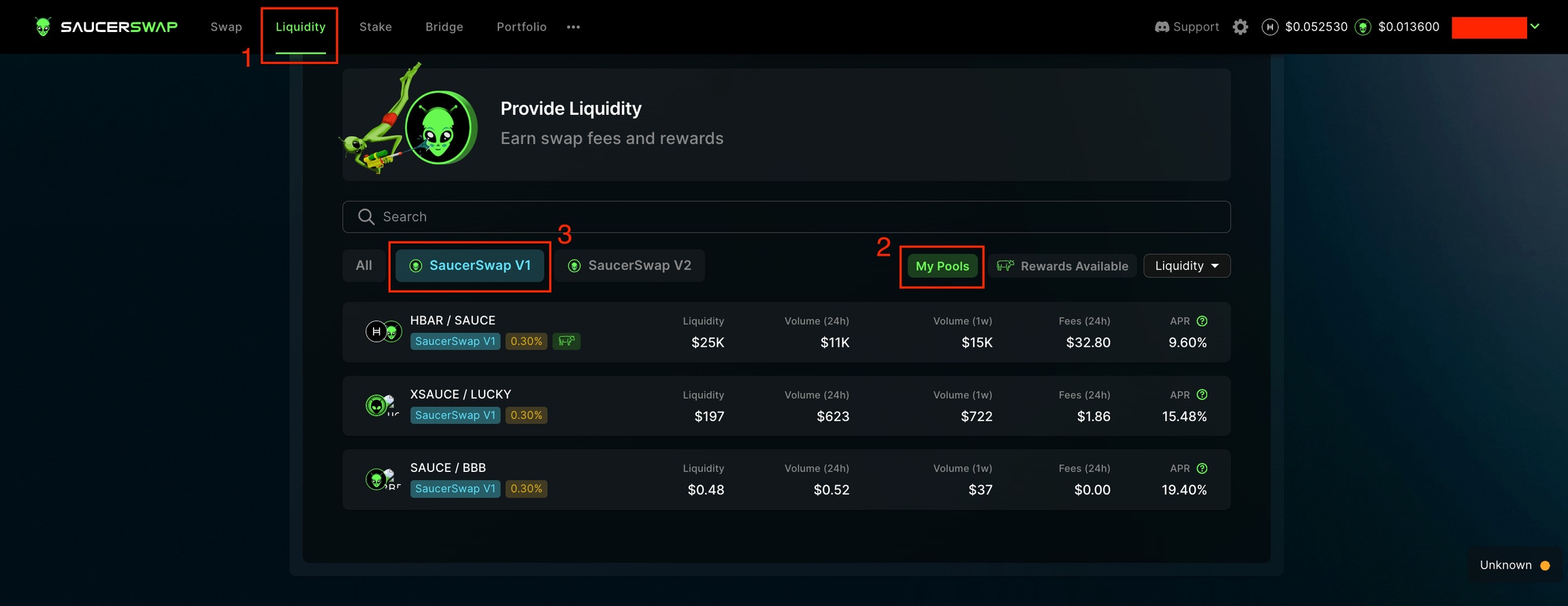Click the Unknown network status indicator

tap(1515, 565)
